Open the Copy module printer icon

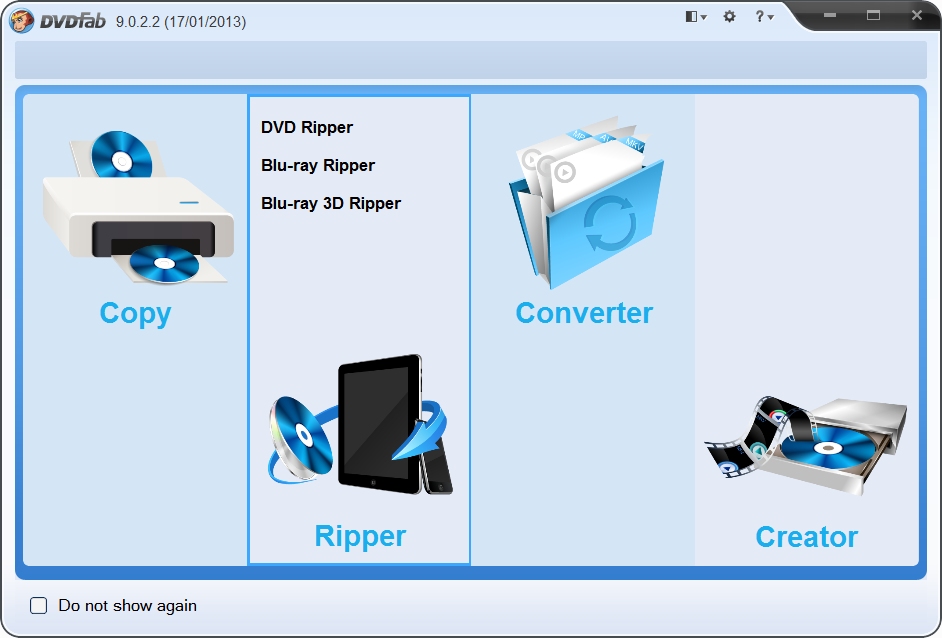point(138,207)
